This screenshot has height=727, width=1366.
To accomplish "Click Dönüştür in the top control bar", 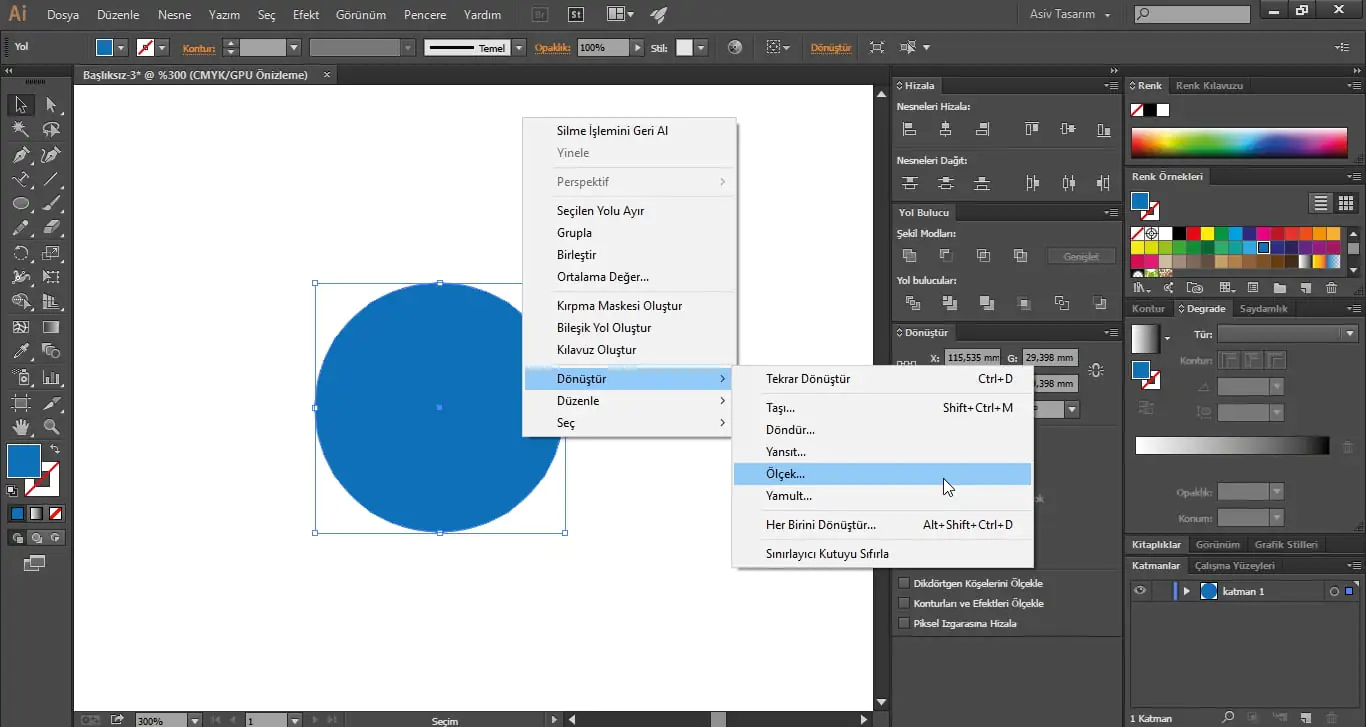I will [833, 47].
